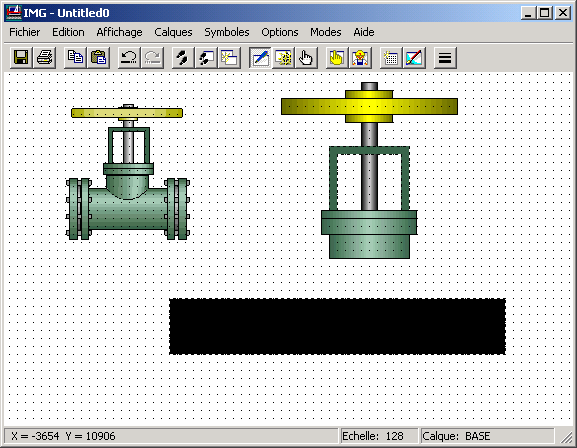Click the three horizontal lines icon

click(x=445, y=58)
